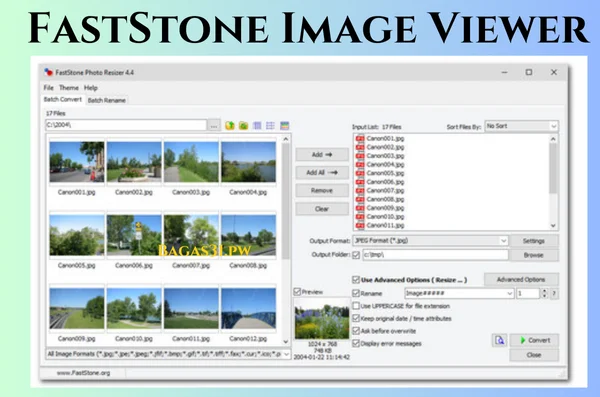
Task: Select the Canon008.jpg thumbnail
Action: pos(248,235)
